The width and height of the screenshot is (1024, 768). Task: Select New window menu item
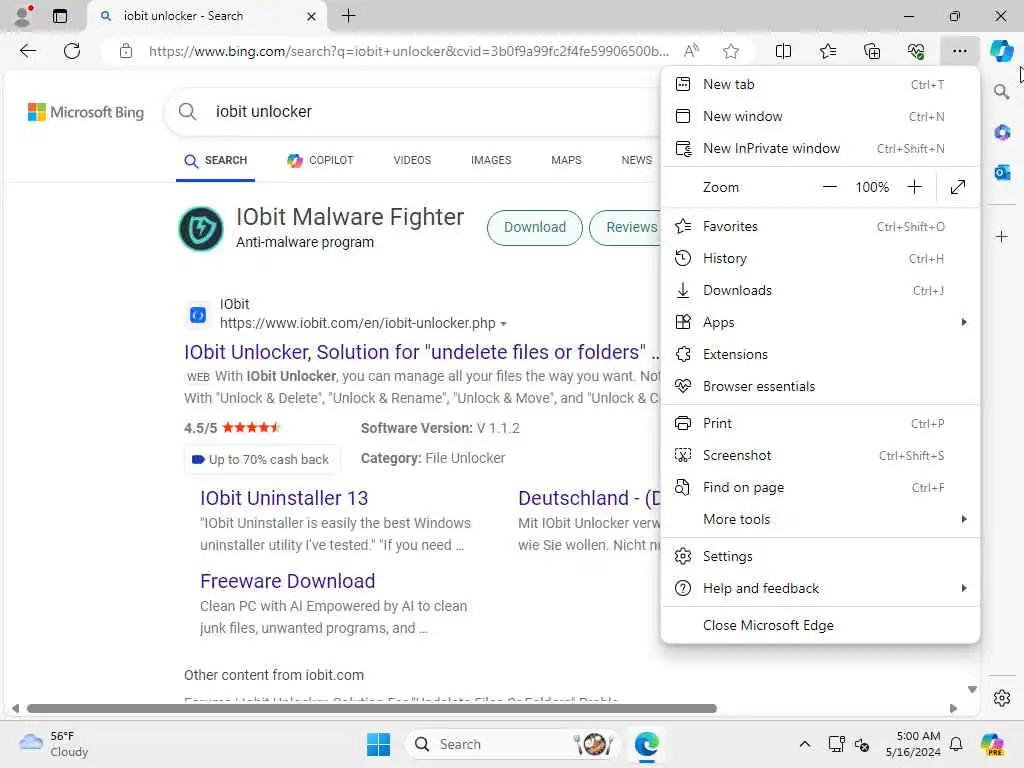pos(820,116)
